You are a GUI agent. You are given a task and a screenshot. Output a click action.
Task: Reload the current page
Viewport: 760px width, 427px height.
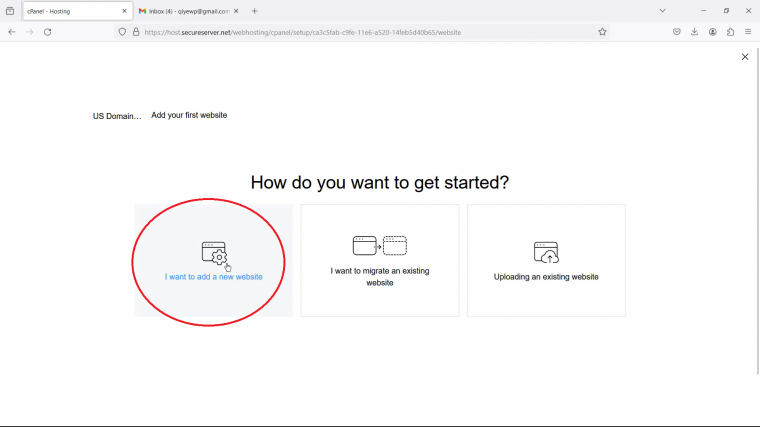click(48, 32)
